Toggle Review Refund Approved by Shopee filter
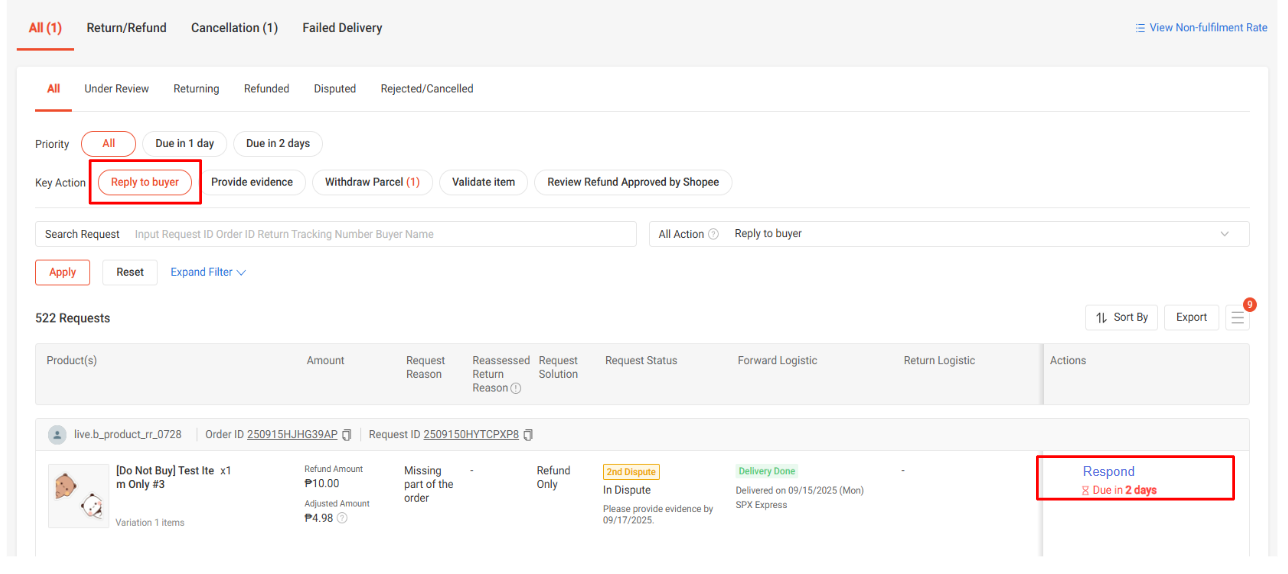Image resolution: width=1288 pixels, height=574 pixels. (x=633, y=182)
